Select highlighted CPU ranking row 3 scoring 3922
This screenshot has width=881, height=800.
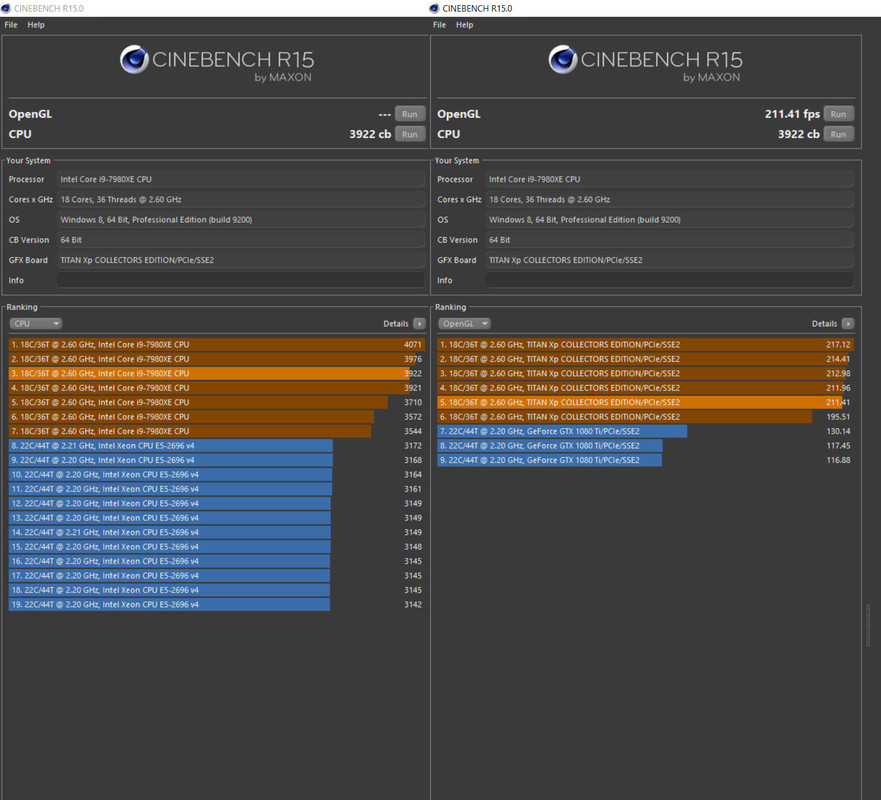click(217, 374)
